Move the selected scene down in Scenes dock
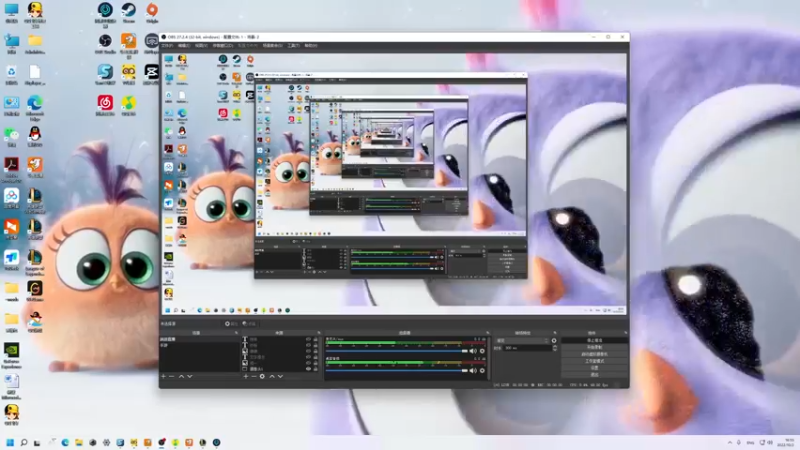The width and height of the screenshot is (800, 450). [190, 377]
